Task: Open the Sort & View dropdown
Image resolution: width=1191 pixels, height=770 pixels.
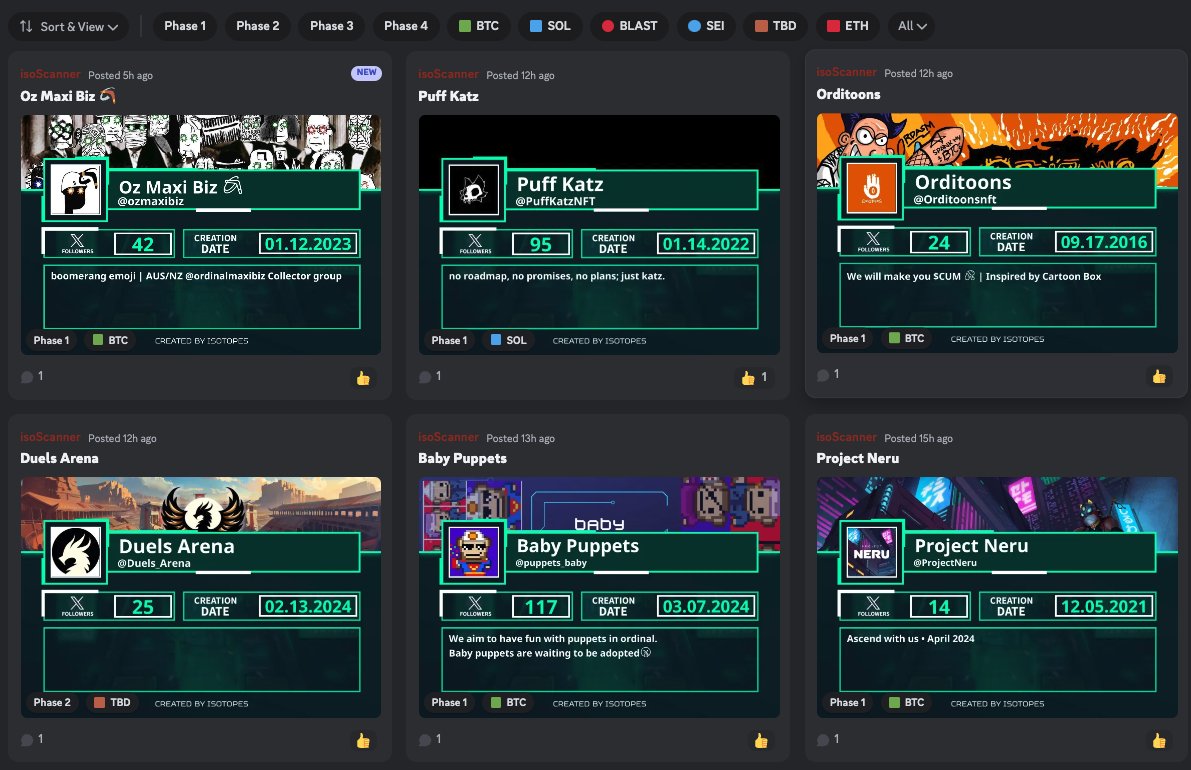Action: click(68, 26)
